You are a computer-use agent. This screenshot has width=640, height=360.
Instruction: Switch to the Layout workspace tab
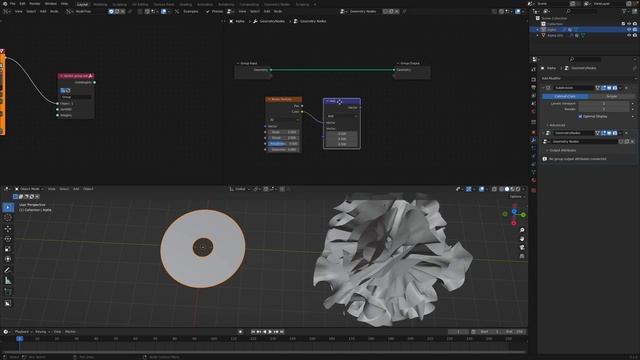point(82,4)
